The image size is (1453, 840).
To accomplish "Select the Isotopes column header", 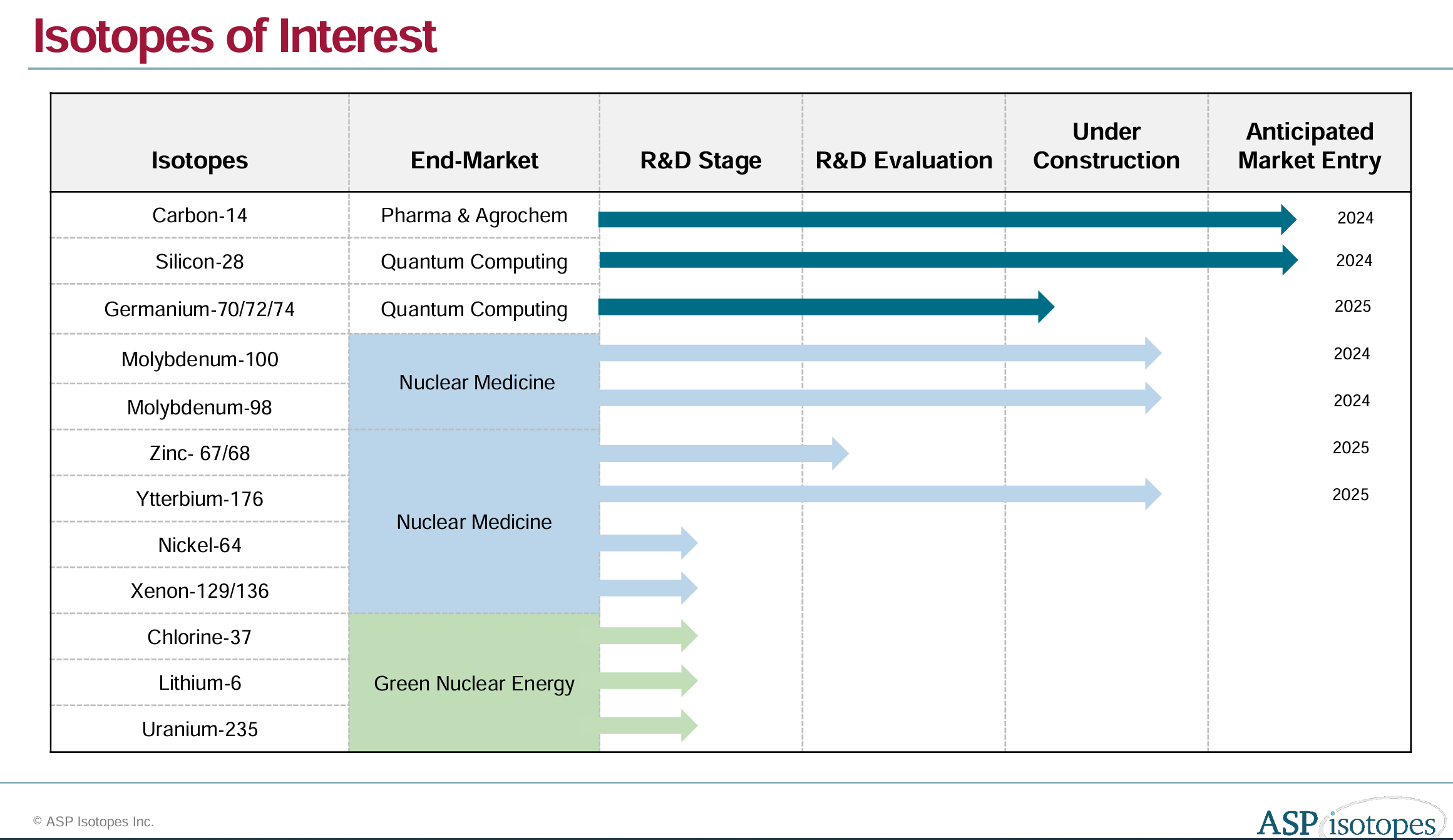I will [x=199, y=160].
